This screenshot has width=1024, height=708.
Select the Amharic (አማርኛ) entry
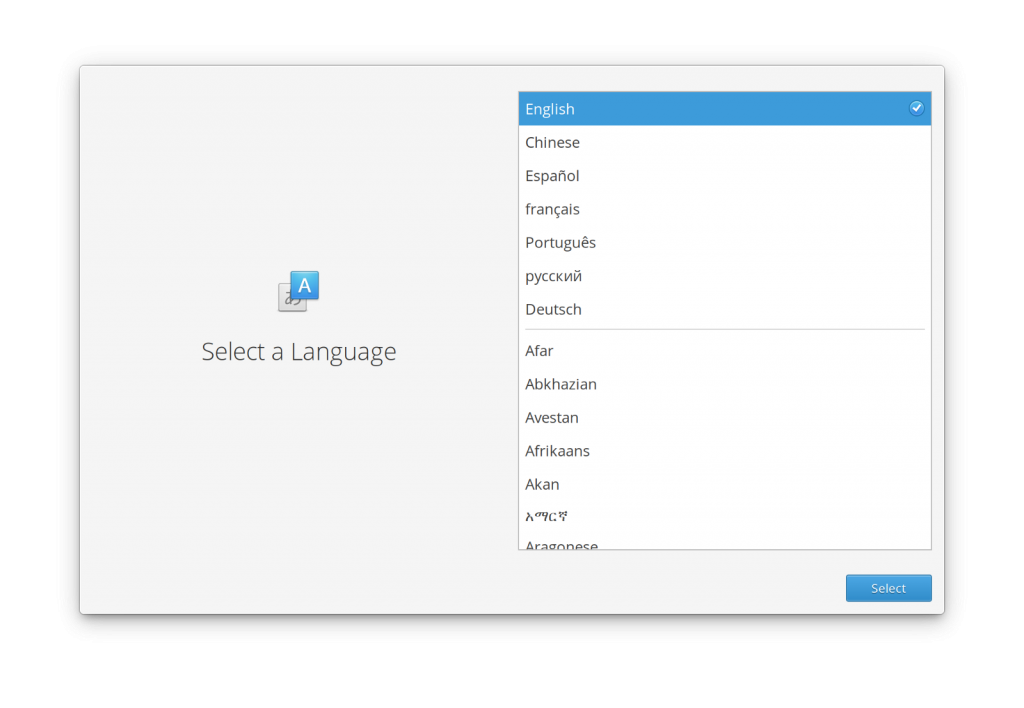pyautogui.click(x=548, y=516)
